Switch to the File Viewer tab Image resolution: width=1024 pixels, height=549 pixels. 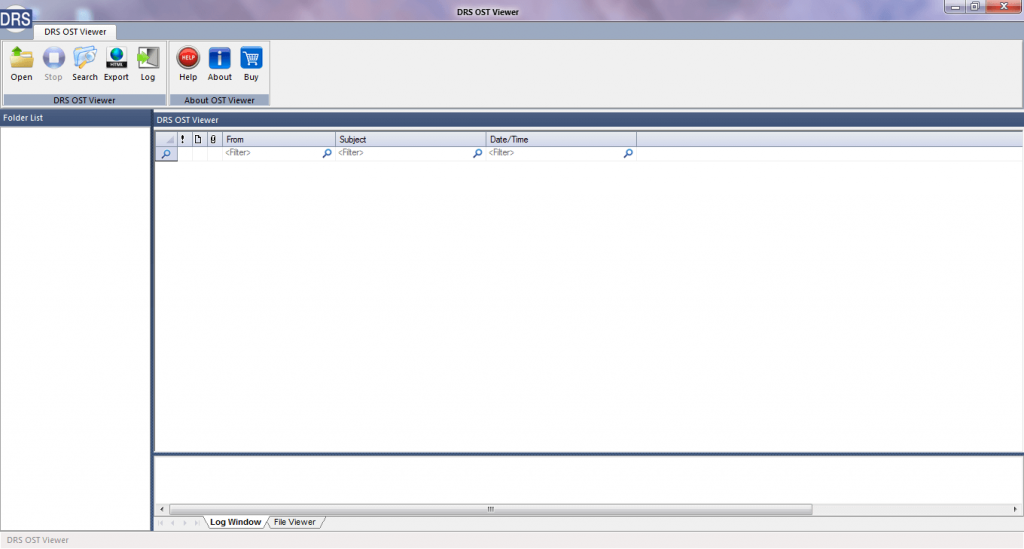coord(295,522)
